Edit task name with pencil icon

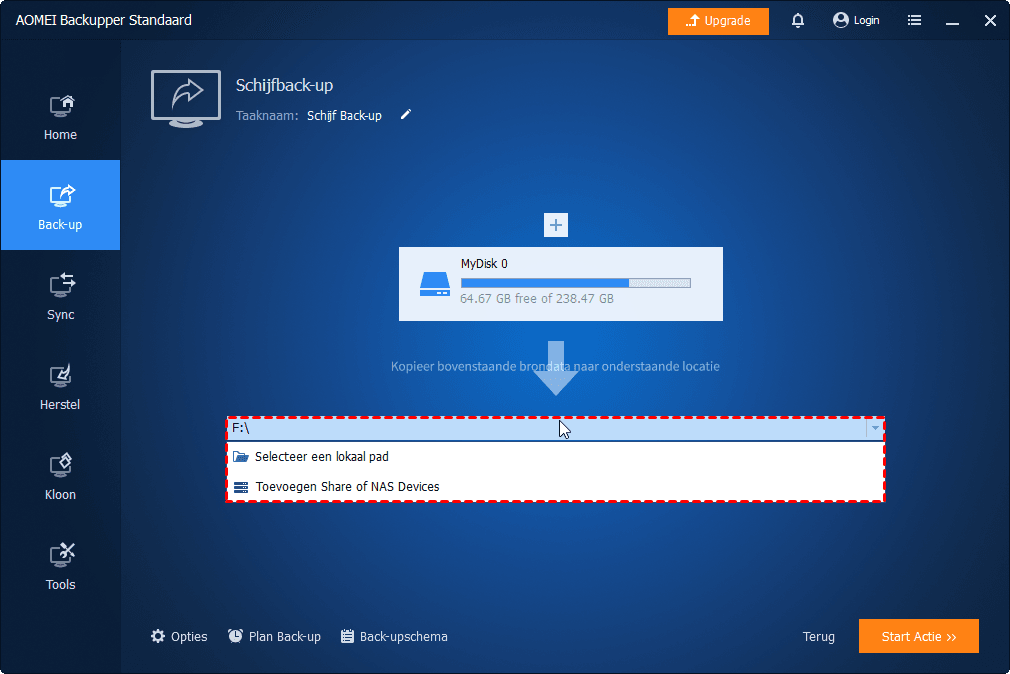(x=406, y=115)
